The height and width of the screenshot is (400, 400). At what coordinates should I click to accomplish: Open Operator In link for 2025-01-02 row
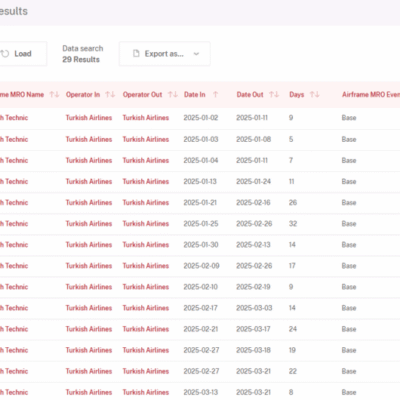coord(89,118)
